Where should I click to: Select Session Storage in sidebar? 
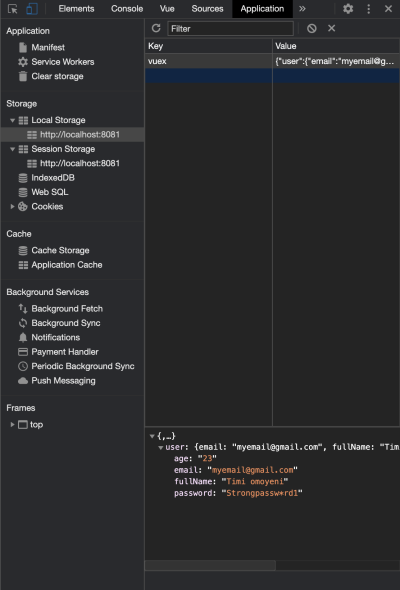63,149
